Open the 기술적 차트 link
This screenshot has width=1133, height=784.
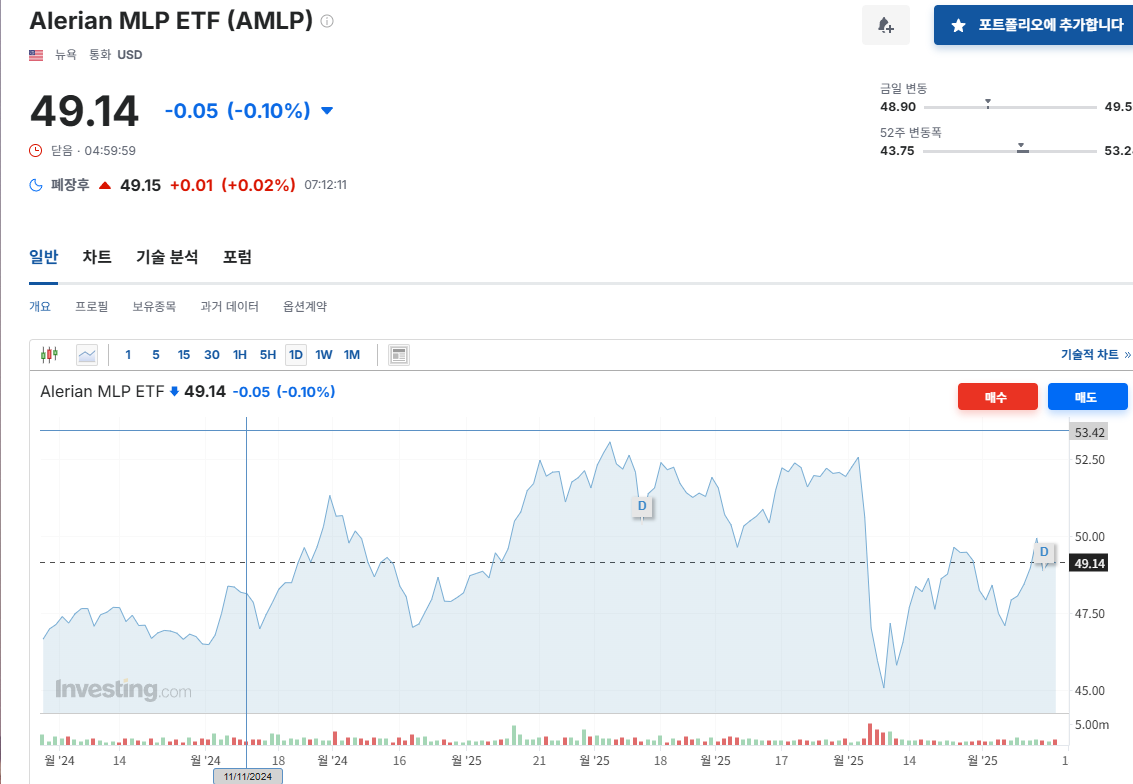click(x=1092, y=354)
